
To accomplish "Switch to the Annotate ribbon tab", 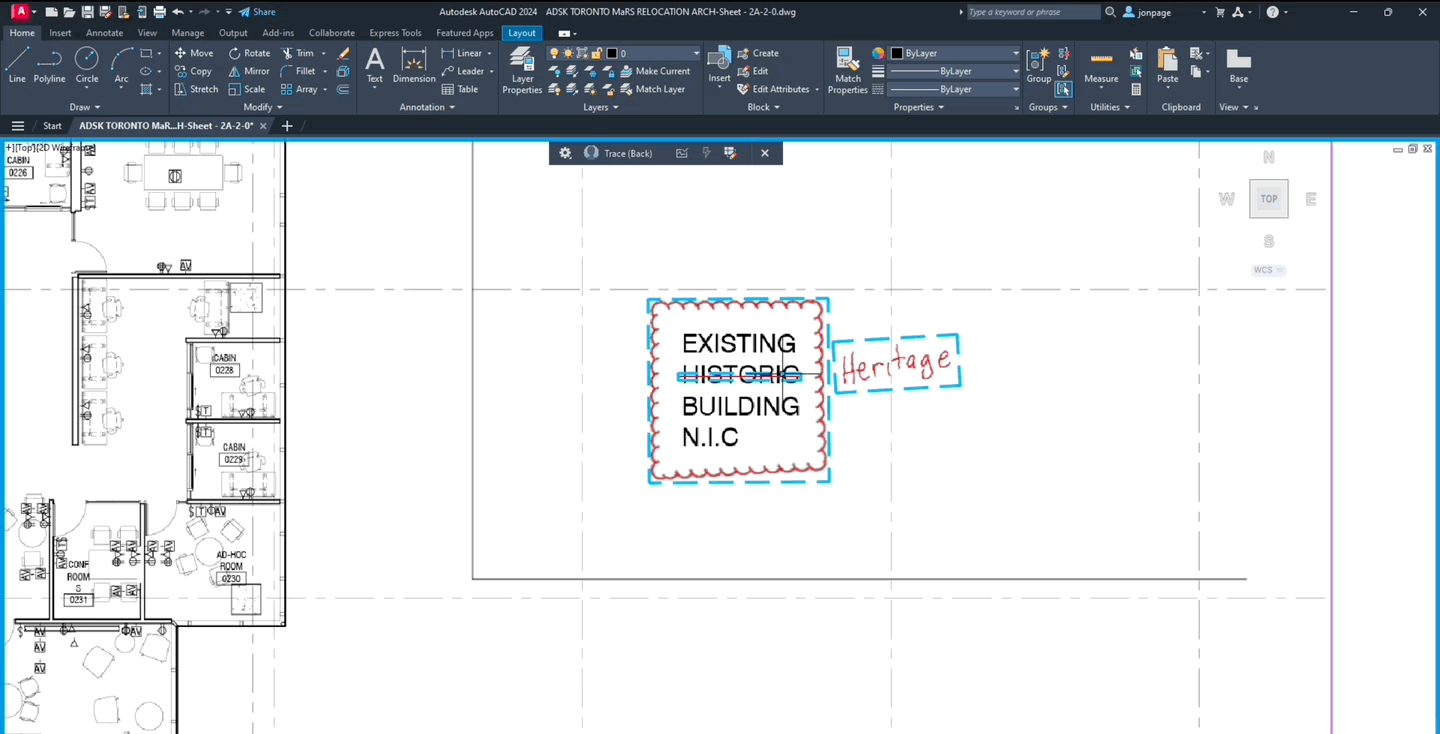I will click(x=104, y=32).
